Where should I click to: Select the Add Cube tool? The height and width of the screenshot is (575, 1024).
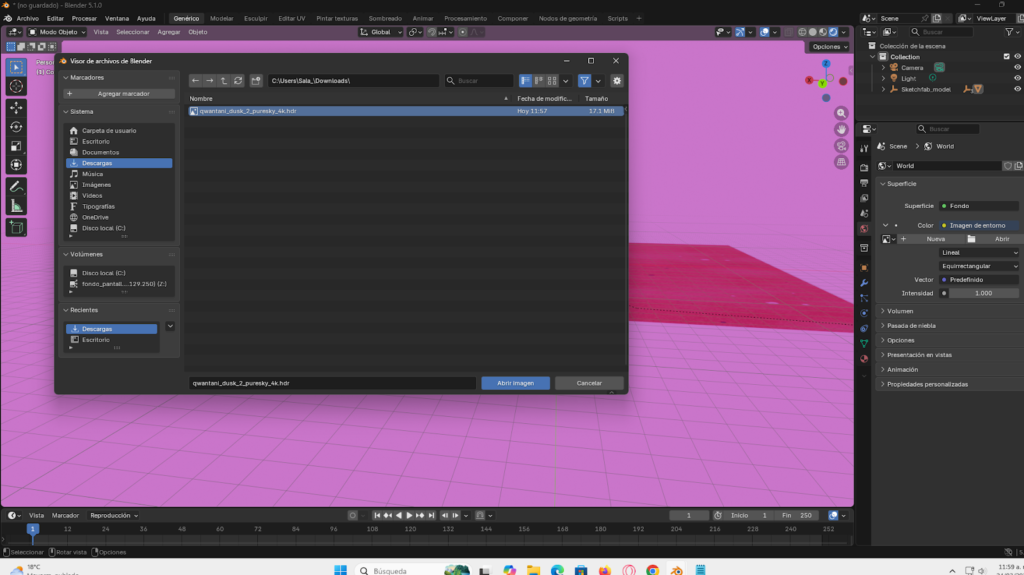(16, 227)
